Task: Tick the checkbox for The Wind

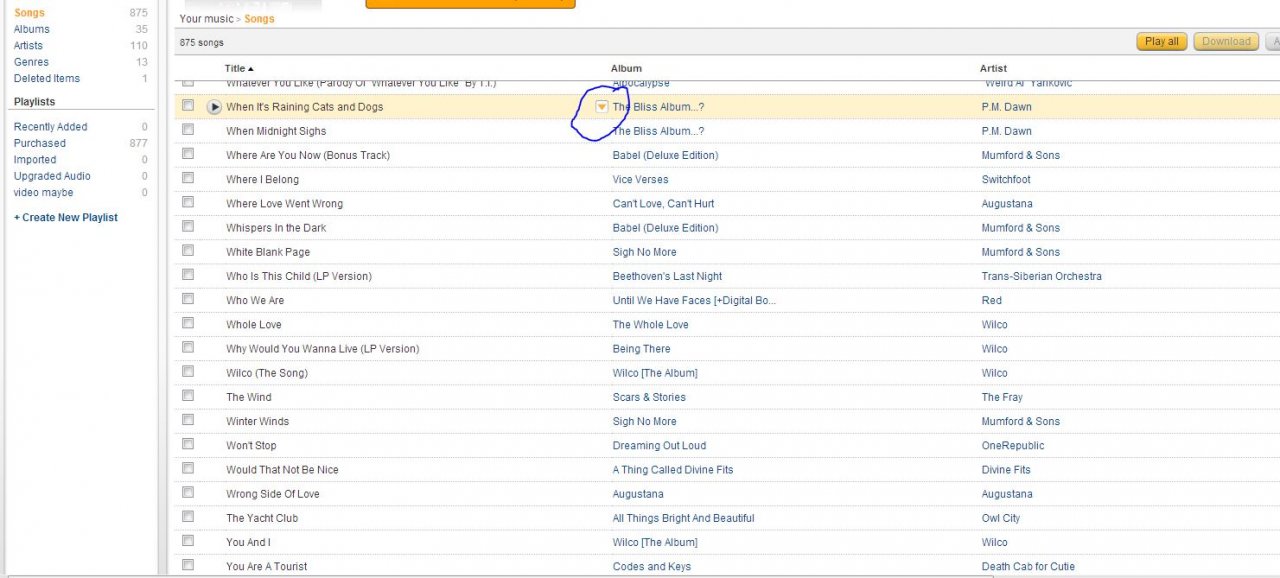Action: tap(188, 396)
